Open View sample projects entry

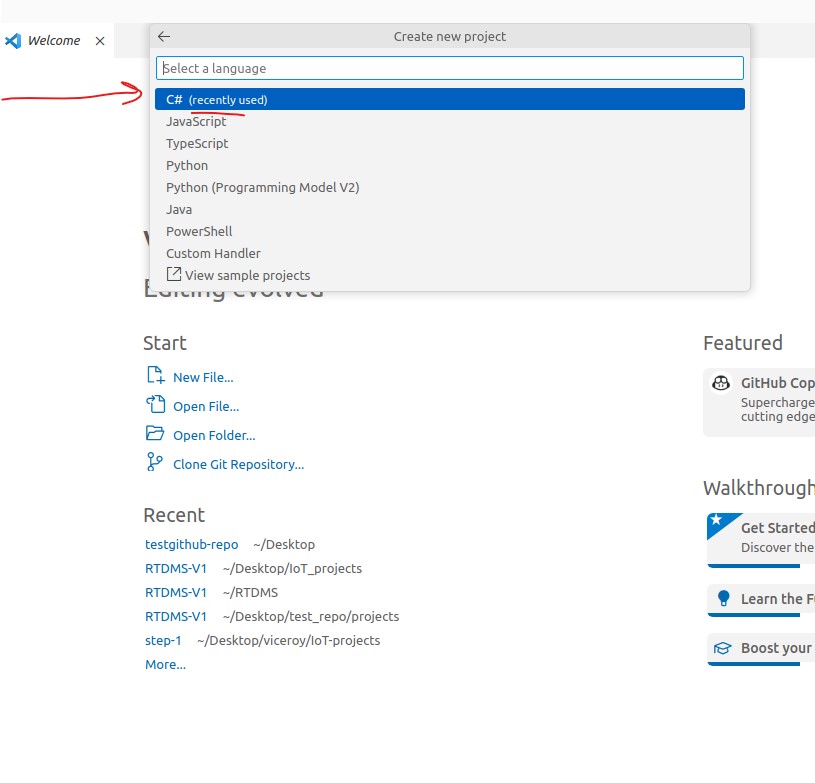coord(450,275)
